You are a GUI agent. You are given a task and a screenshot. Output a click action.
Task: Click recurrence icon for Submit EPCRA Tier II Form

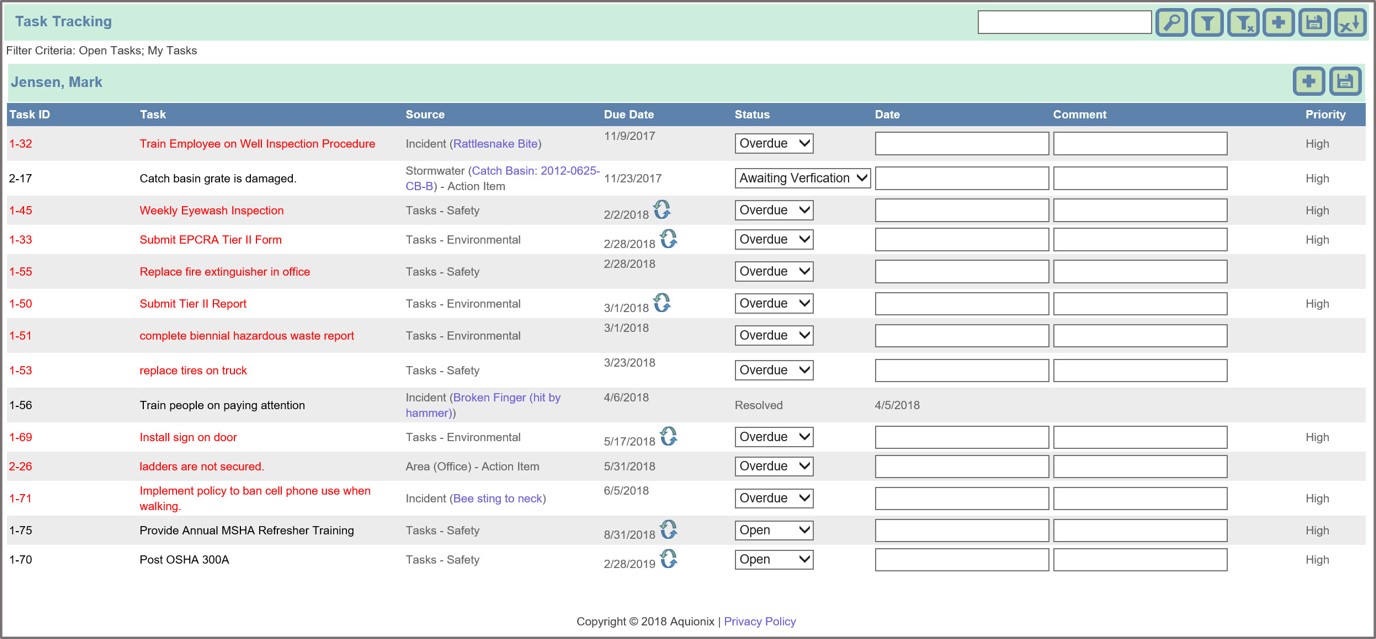(668, 238)
